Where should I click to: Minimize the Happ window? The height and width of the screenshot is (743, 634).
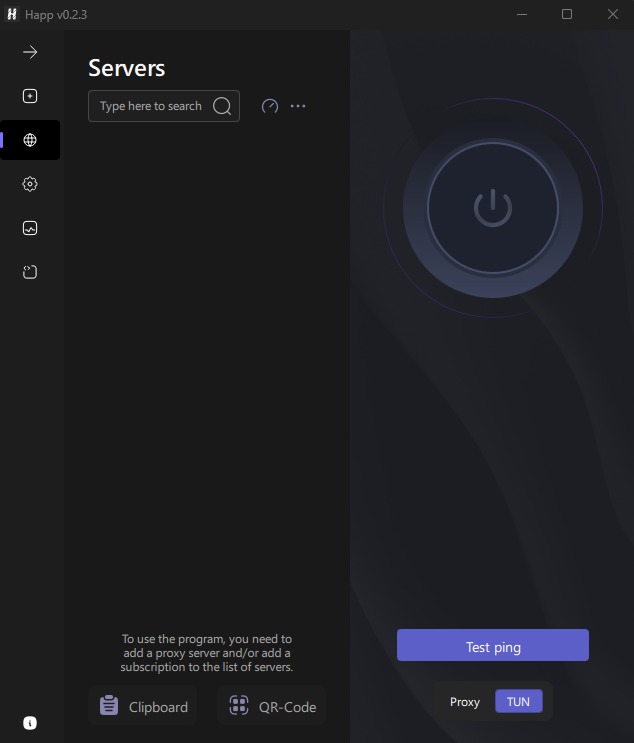[x=521, y=14]
